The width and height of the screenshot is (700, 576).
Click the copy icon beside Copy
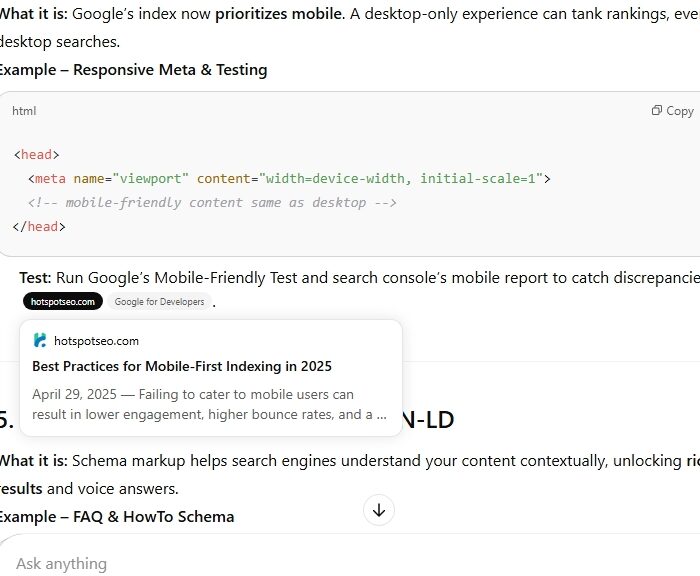point(657,110)
